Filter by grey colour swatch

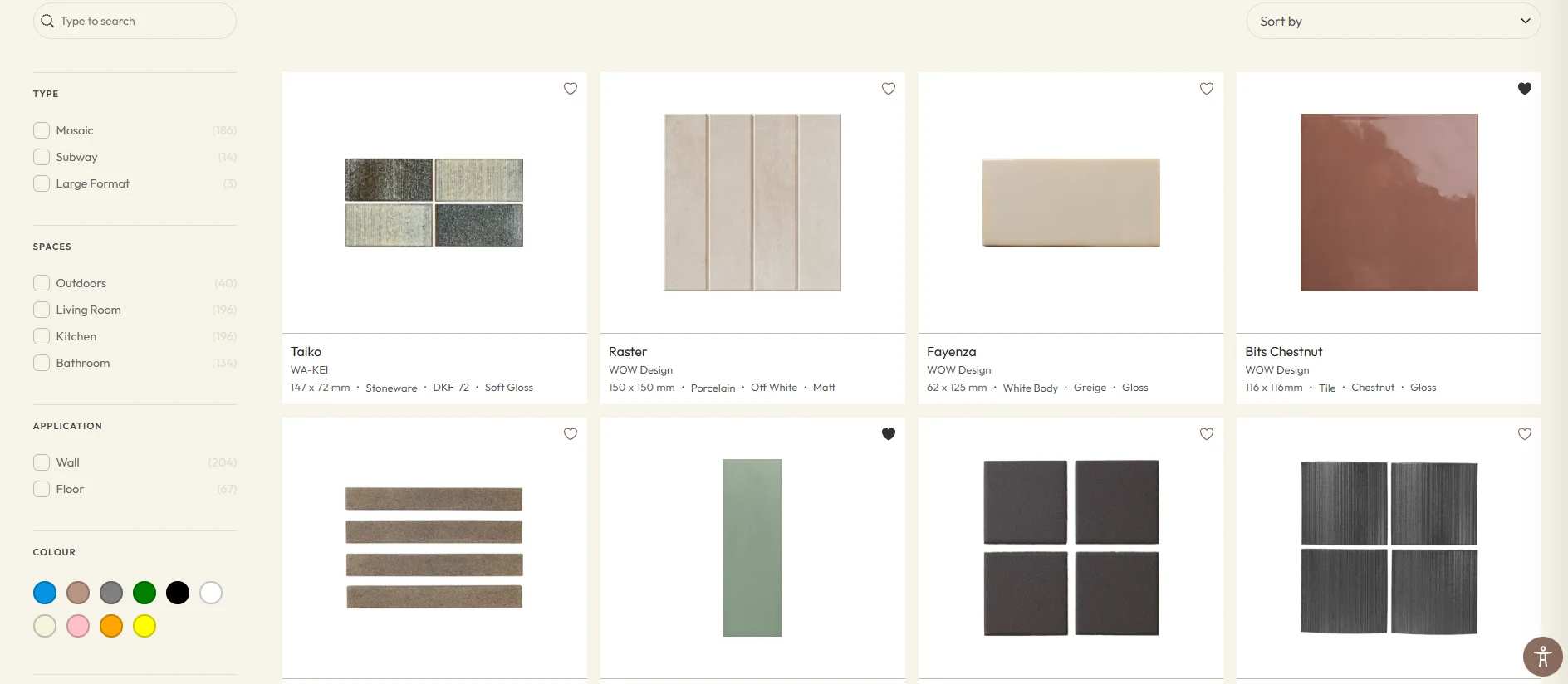coord(111,593)
